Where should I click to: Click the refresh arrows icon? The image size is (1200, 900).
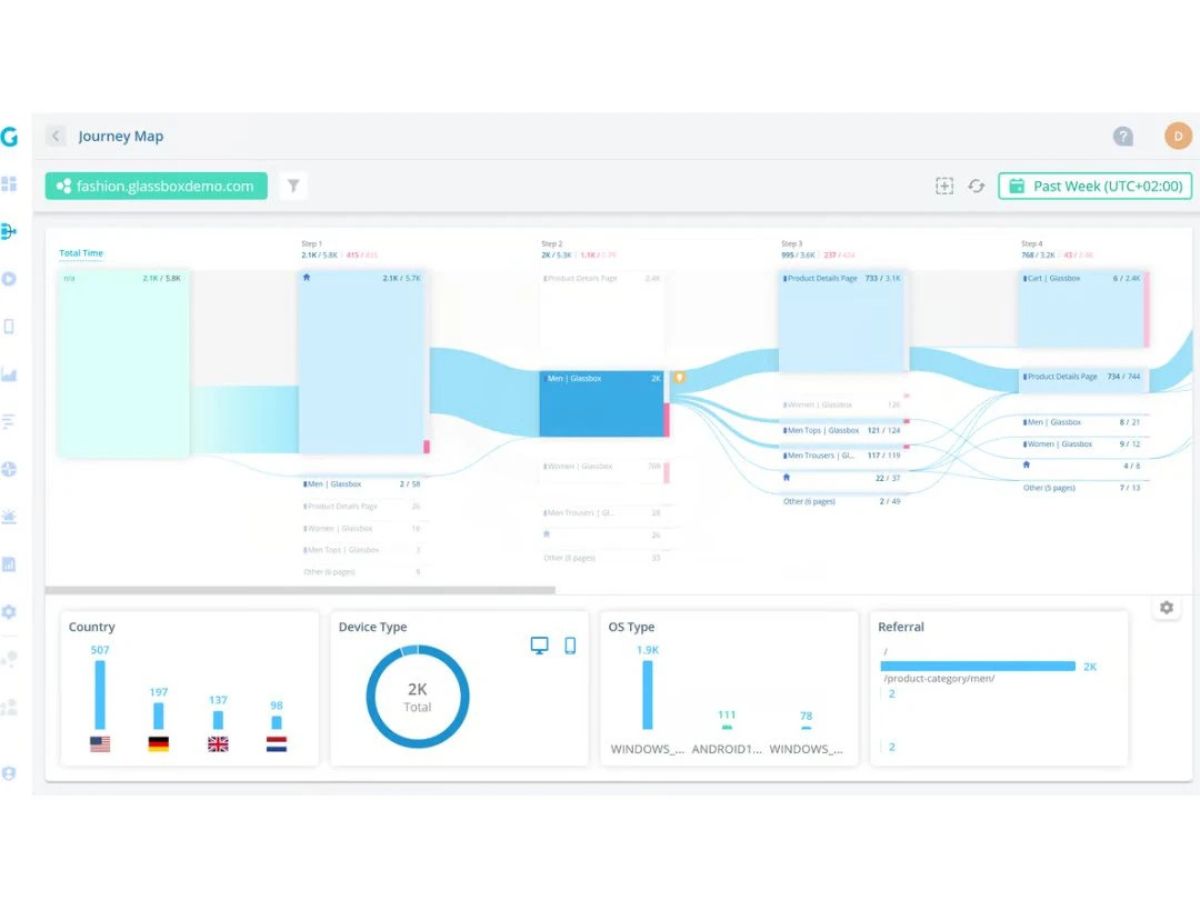click(977, 186)
